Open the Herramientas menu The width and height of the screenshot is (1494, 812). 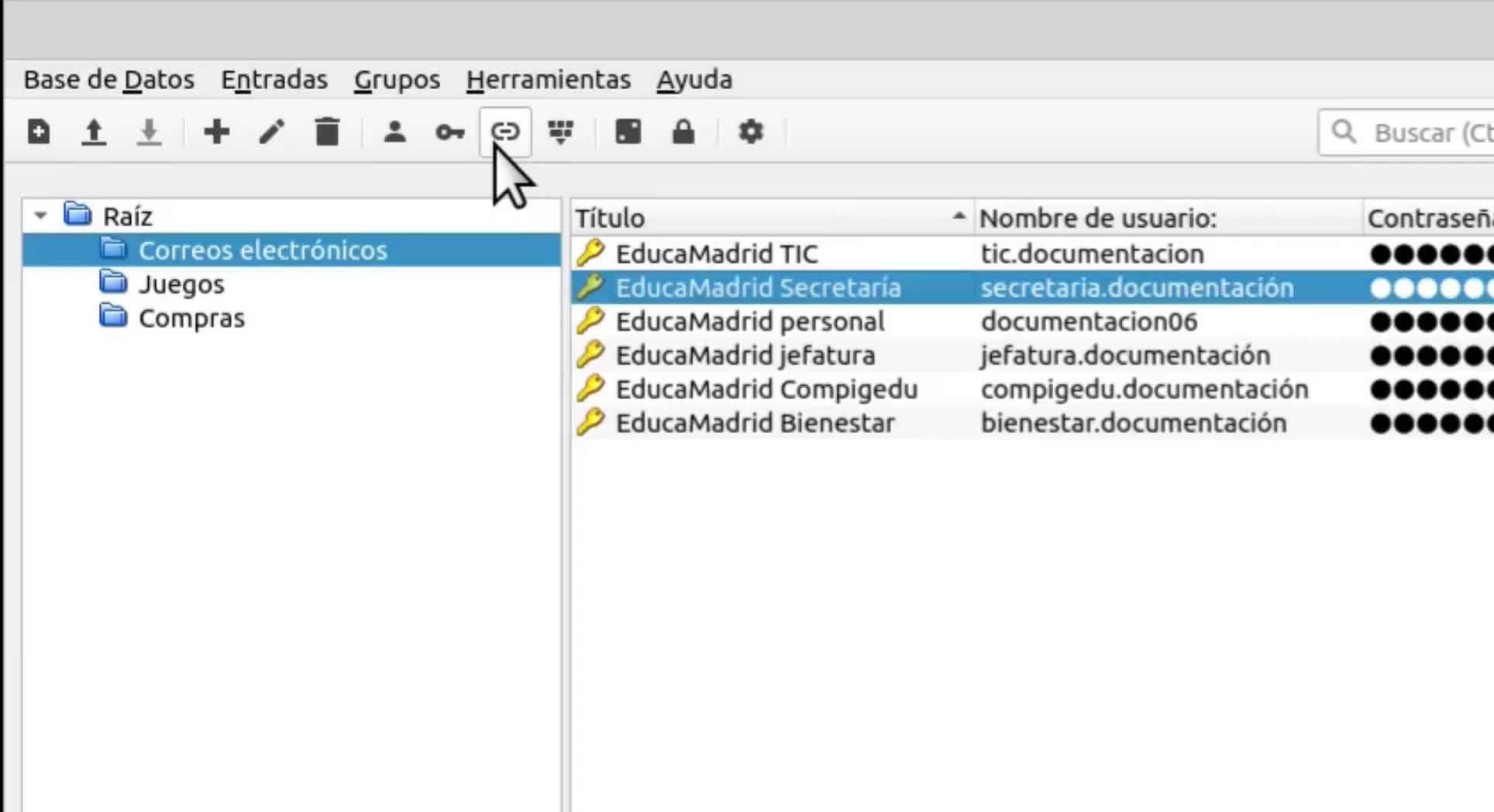(549, 80)
